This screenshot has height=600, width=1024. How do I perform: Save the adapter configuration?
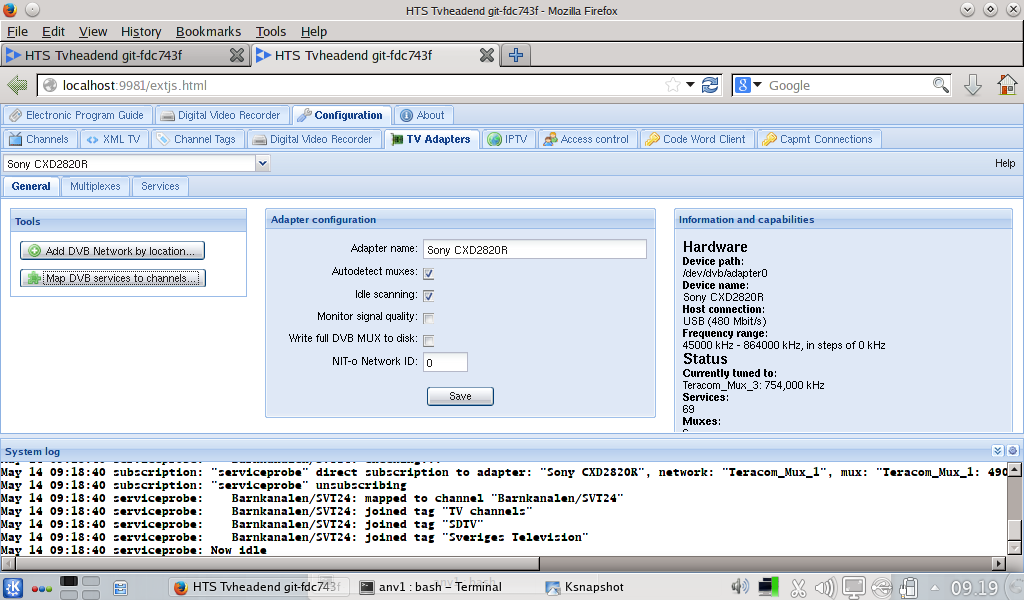(460, 396)
